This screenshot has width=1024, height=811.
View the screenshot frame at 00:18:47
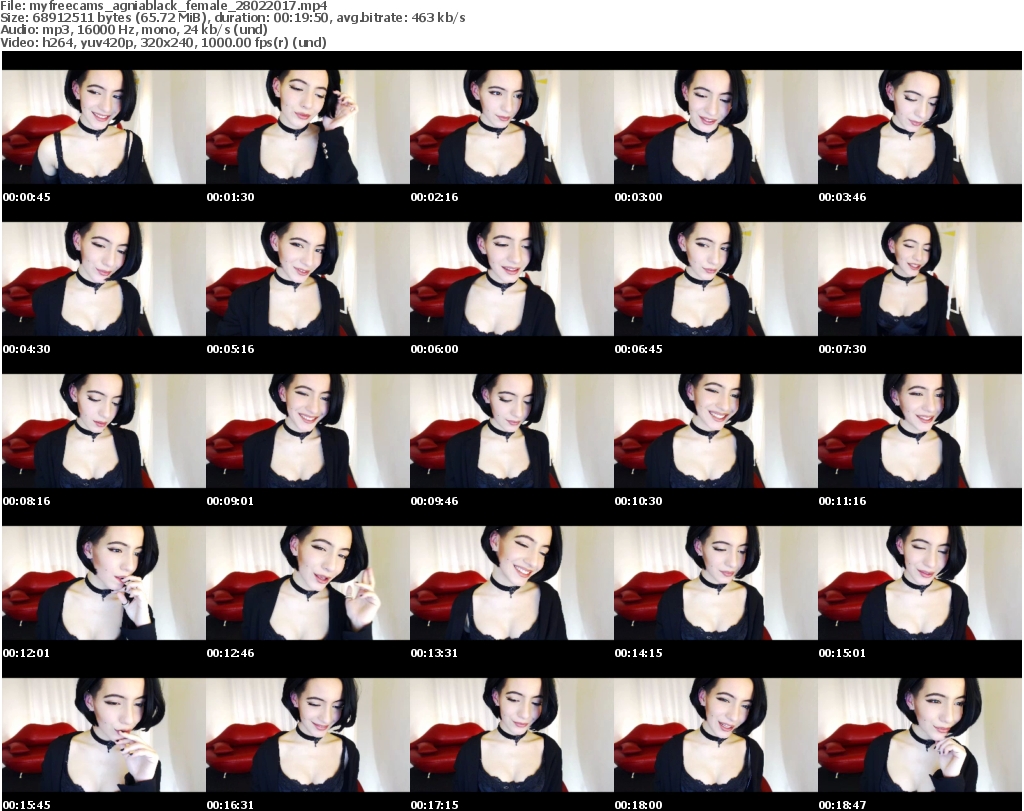920,735
